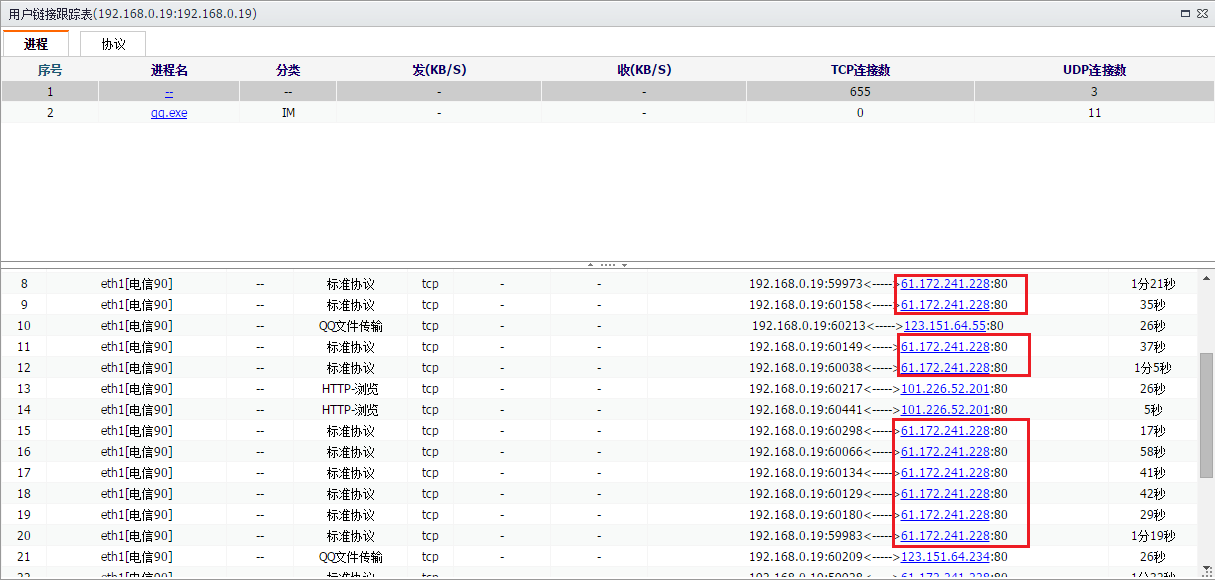Switch to the 协议 tab
Image resolution: width=1215 pixels, height=580 pixels.
click(x=113, y=44)
